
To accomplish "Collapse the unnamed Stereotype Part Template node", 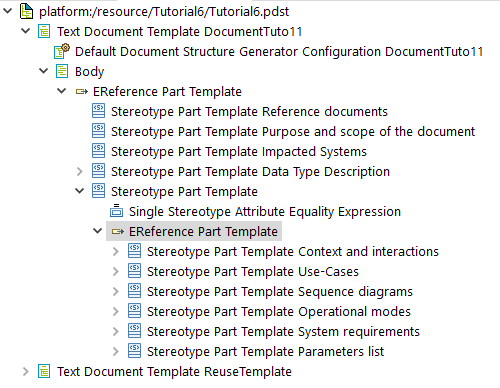I will tap(80, 191).
